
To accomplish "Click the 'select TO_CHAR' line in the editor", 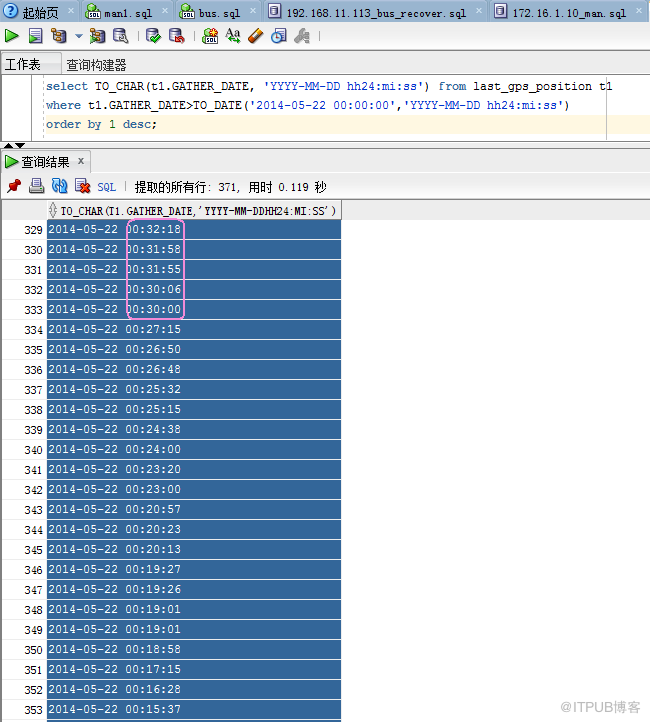I will (329, 86).
